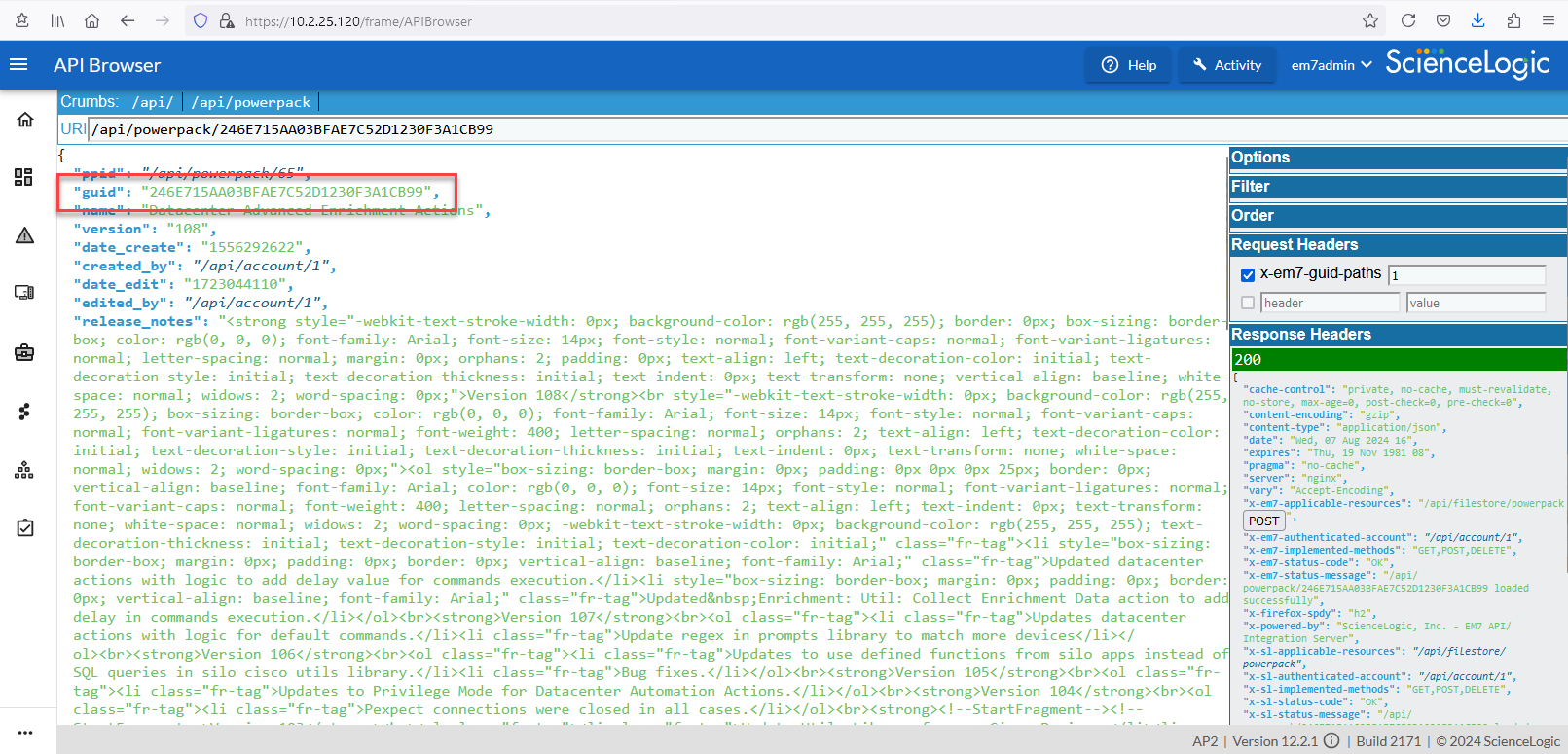Show more sidebar options (ellipsis)
This screenshot has height=754, width=1568.
(25, 733)
